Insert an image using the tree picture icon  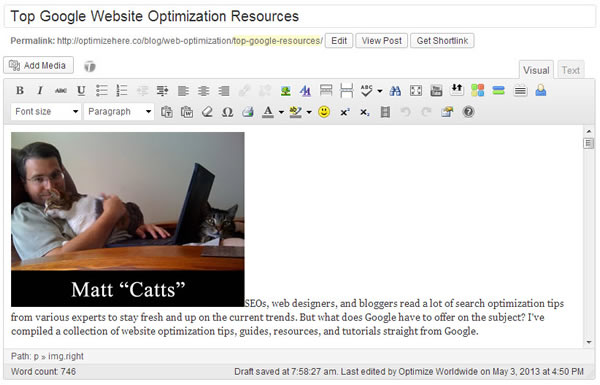[285, 91]
